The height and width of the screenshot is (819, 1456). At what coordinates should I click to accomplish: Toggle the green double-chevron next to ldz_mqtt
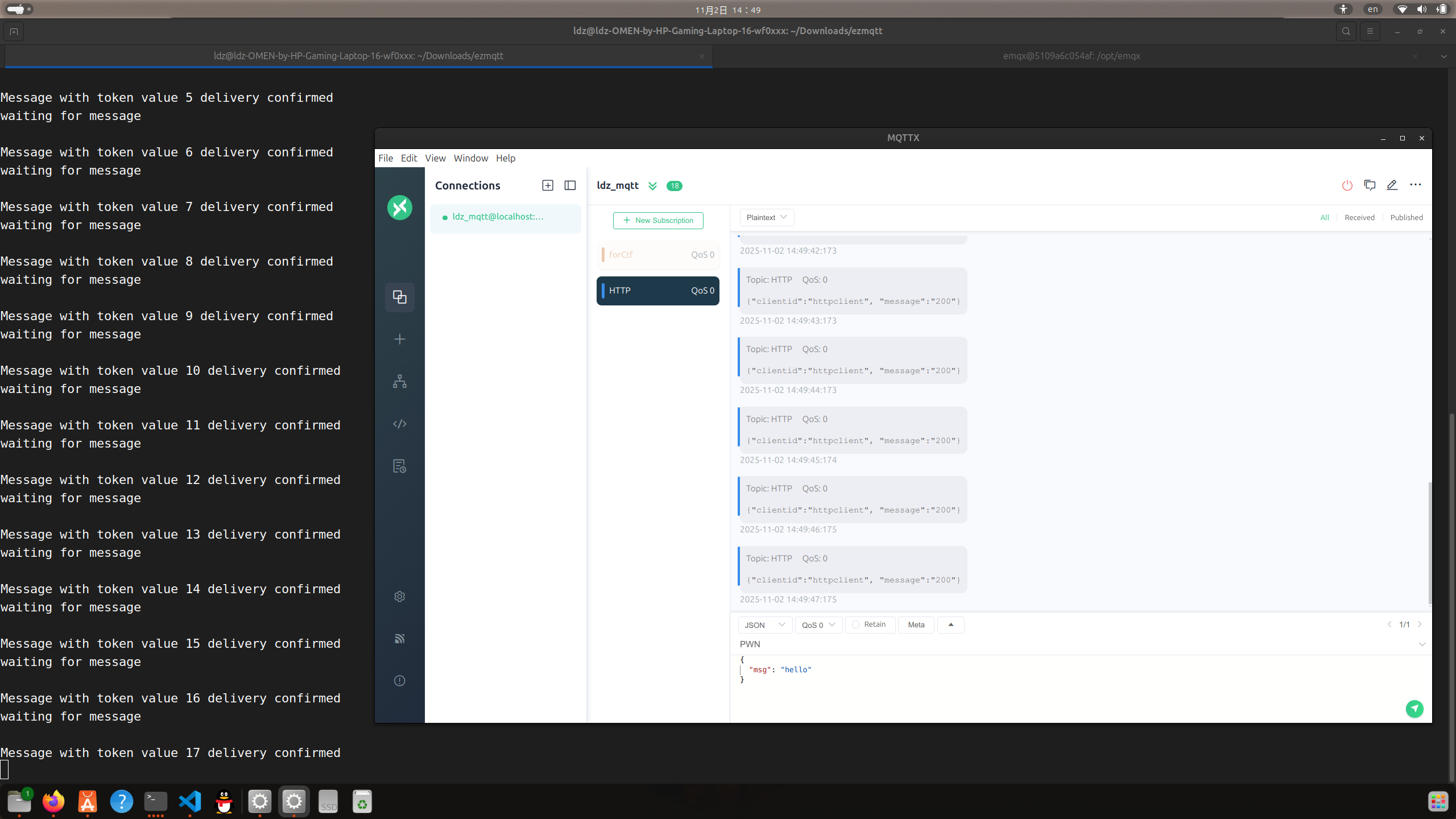click(652, 186)
